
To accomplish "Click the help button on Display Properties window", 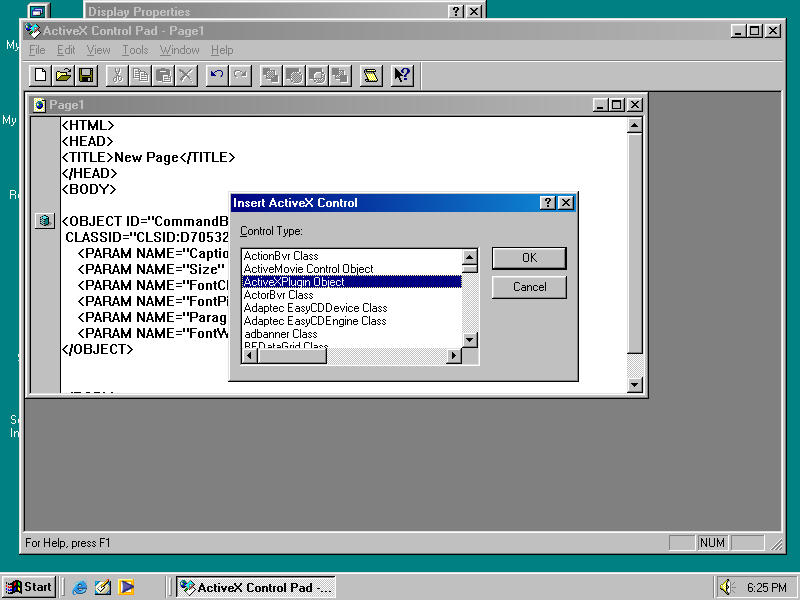I will (456, 11).
